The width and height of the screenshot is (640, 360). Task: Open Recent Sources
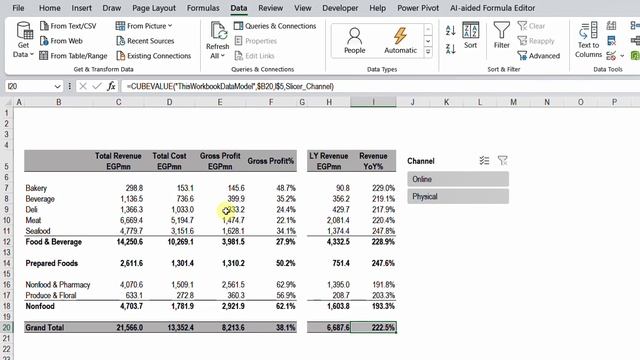[x=145, y=41]
